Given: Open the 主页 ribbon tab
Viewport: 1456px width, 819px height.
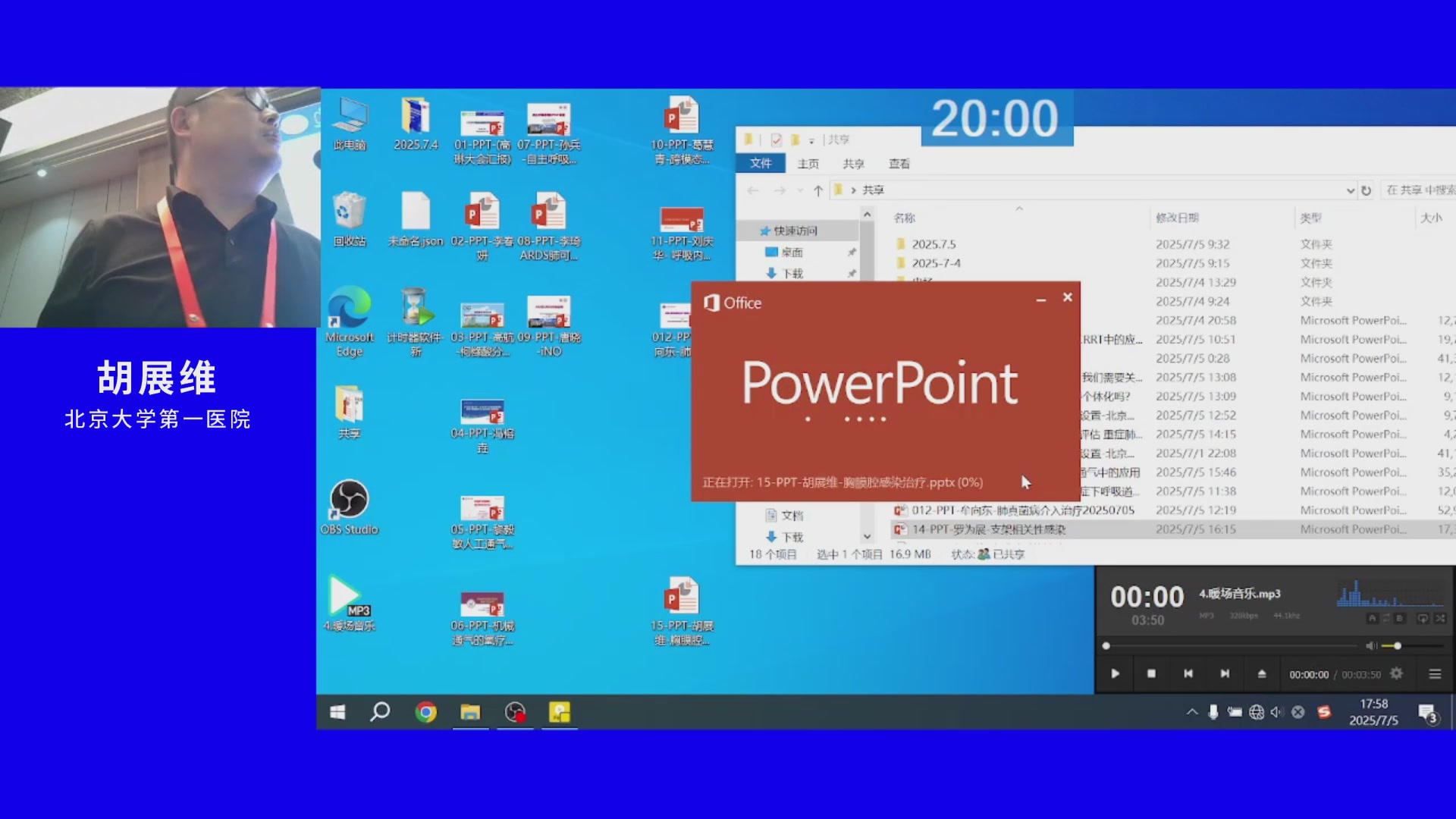Looking at the screenshot, I should click(808, 163).
